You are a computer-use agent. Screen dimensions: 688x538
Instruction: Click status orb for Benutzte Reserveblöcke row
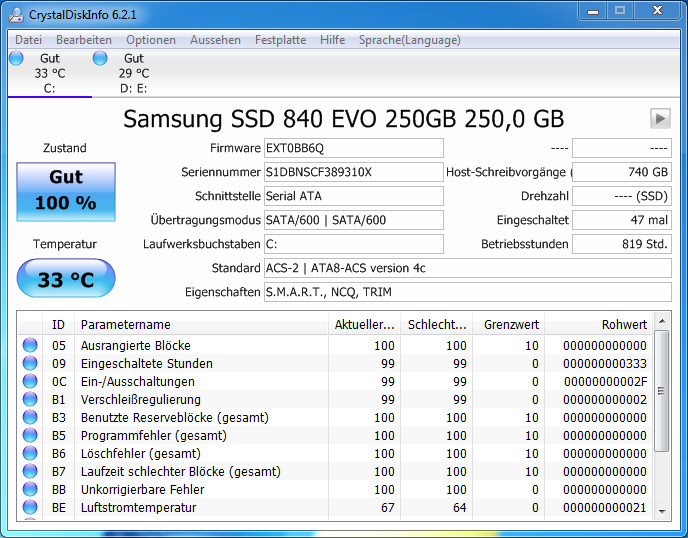click(30, 417)
